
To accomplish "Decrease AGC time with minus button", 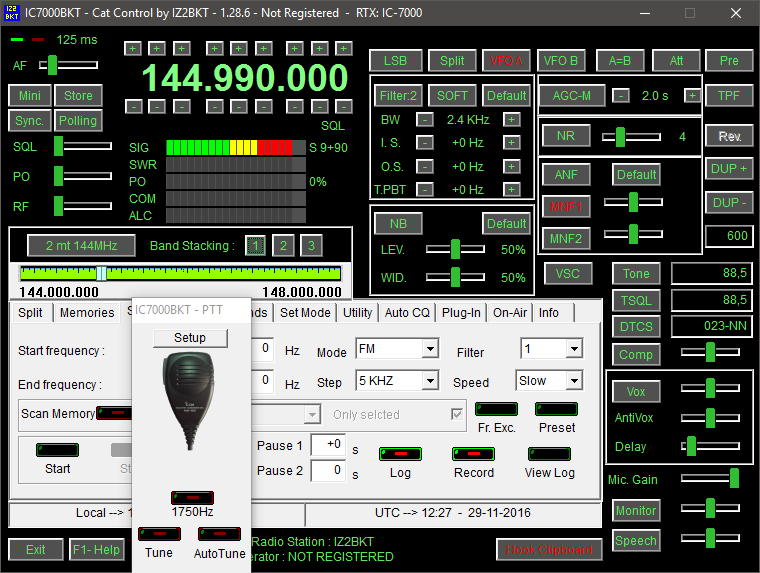I will pos(621,96).
